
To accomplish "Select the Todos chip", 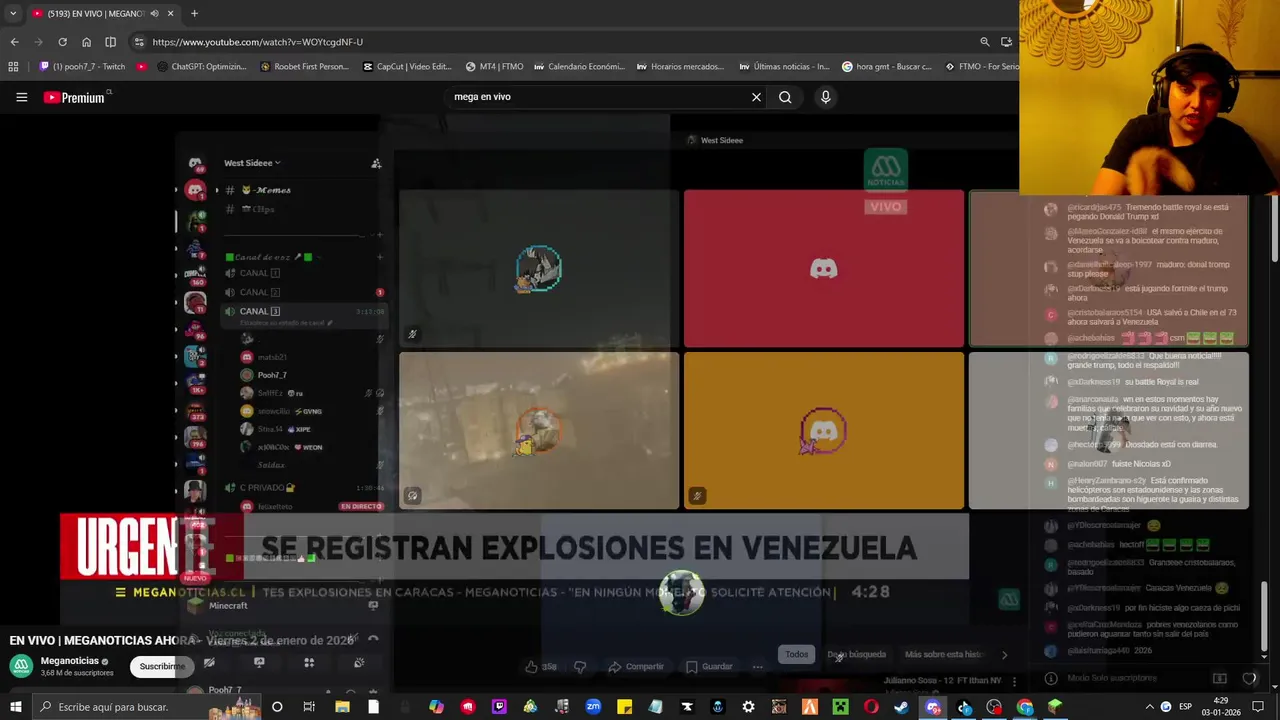I will click(x=796, y=654).
